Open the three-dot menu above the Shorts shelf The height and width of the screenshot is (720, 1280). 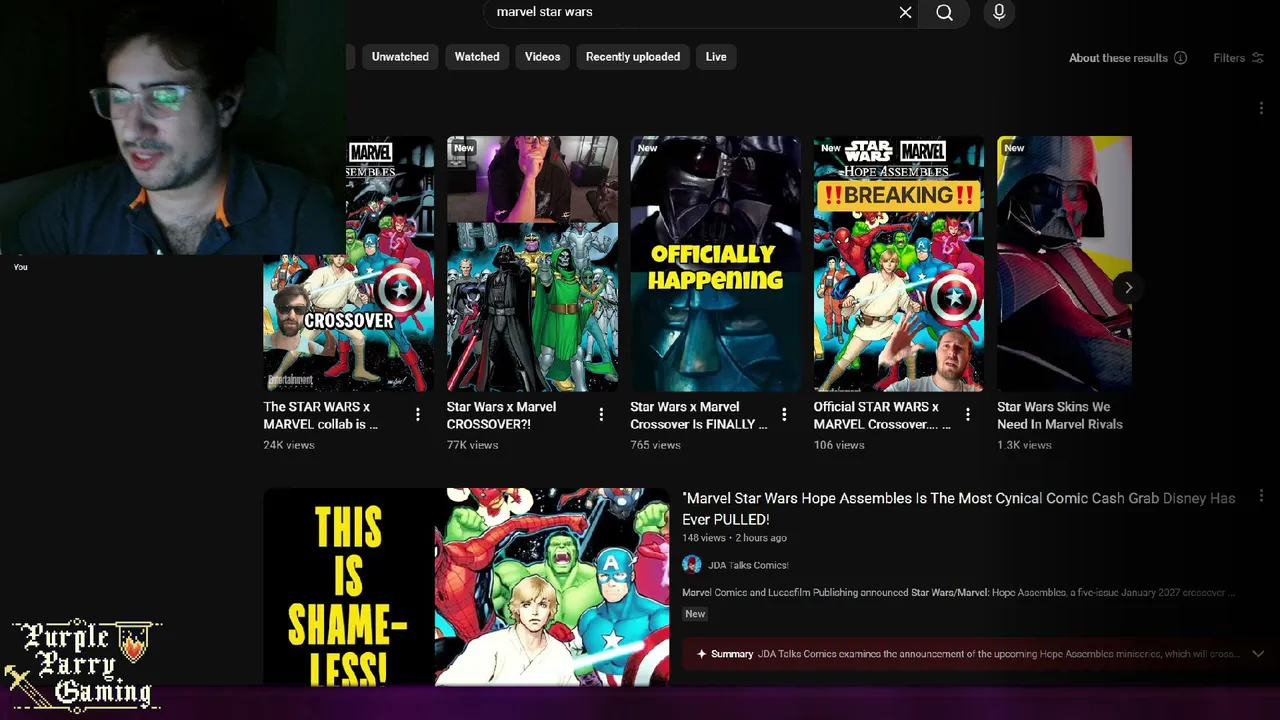click(x=1261, y=108)
